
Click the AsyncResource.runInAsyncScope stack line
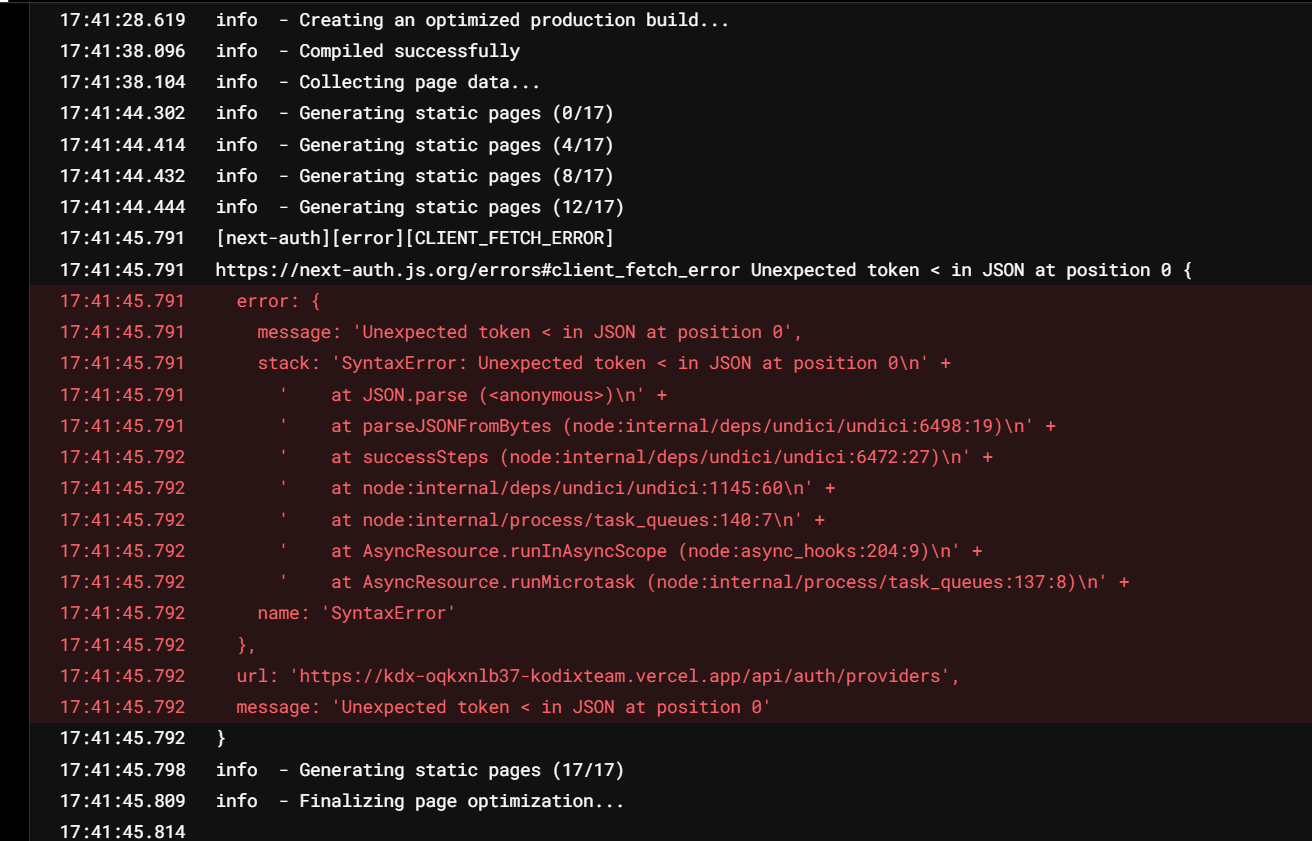[652, 551]
